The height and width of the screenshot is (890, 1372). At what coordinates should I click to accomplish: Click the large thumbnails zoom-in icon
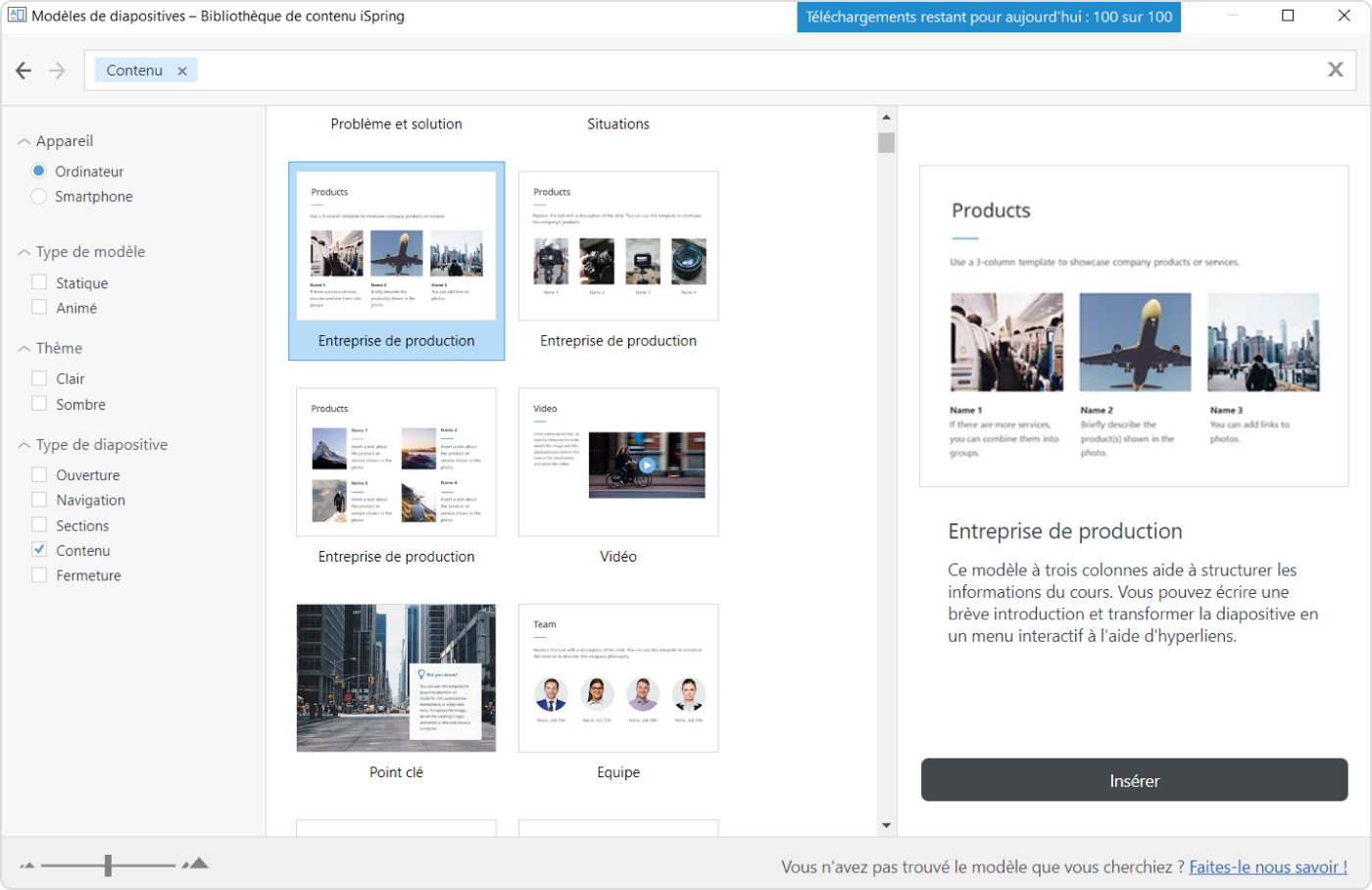[196, 864]
